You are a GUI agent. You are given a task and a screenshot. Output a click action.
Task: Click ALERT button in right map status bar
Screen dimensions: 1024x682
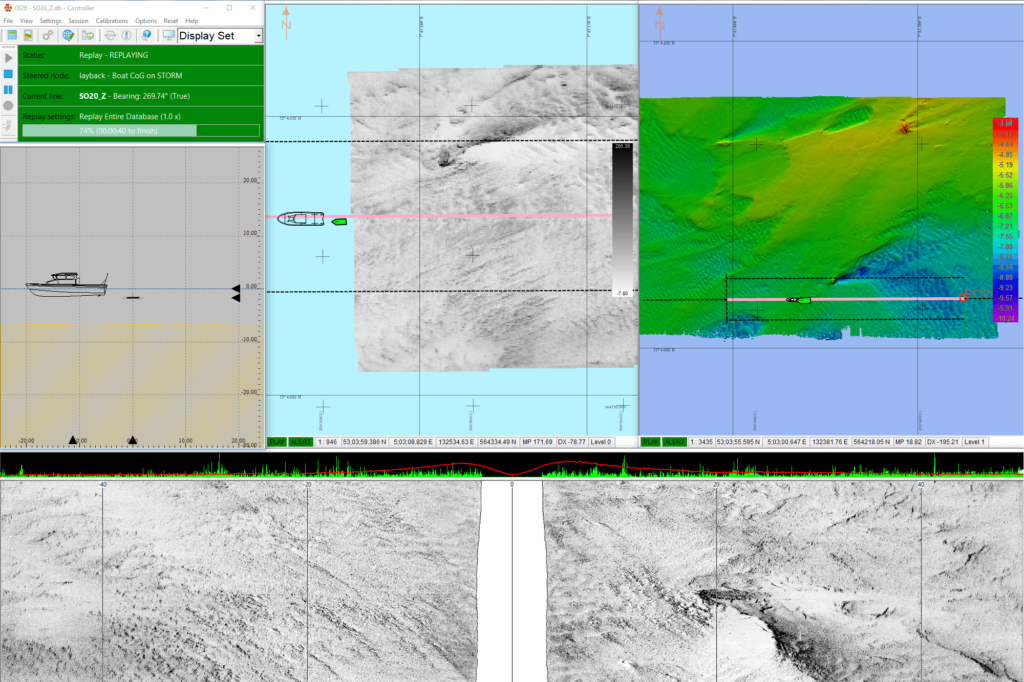pyautogui.click(x=674, y=442)
